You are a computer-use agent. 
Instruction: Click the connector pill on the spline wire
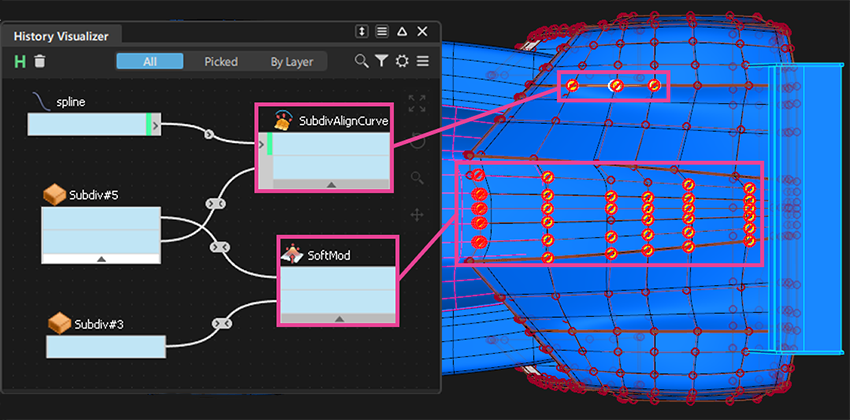tap(210, 134)
